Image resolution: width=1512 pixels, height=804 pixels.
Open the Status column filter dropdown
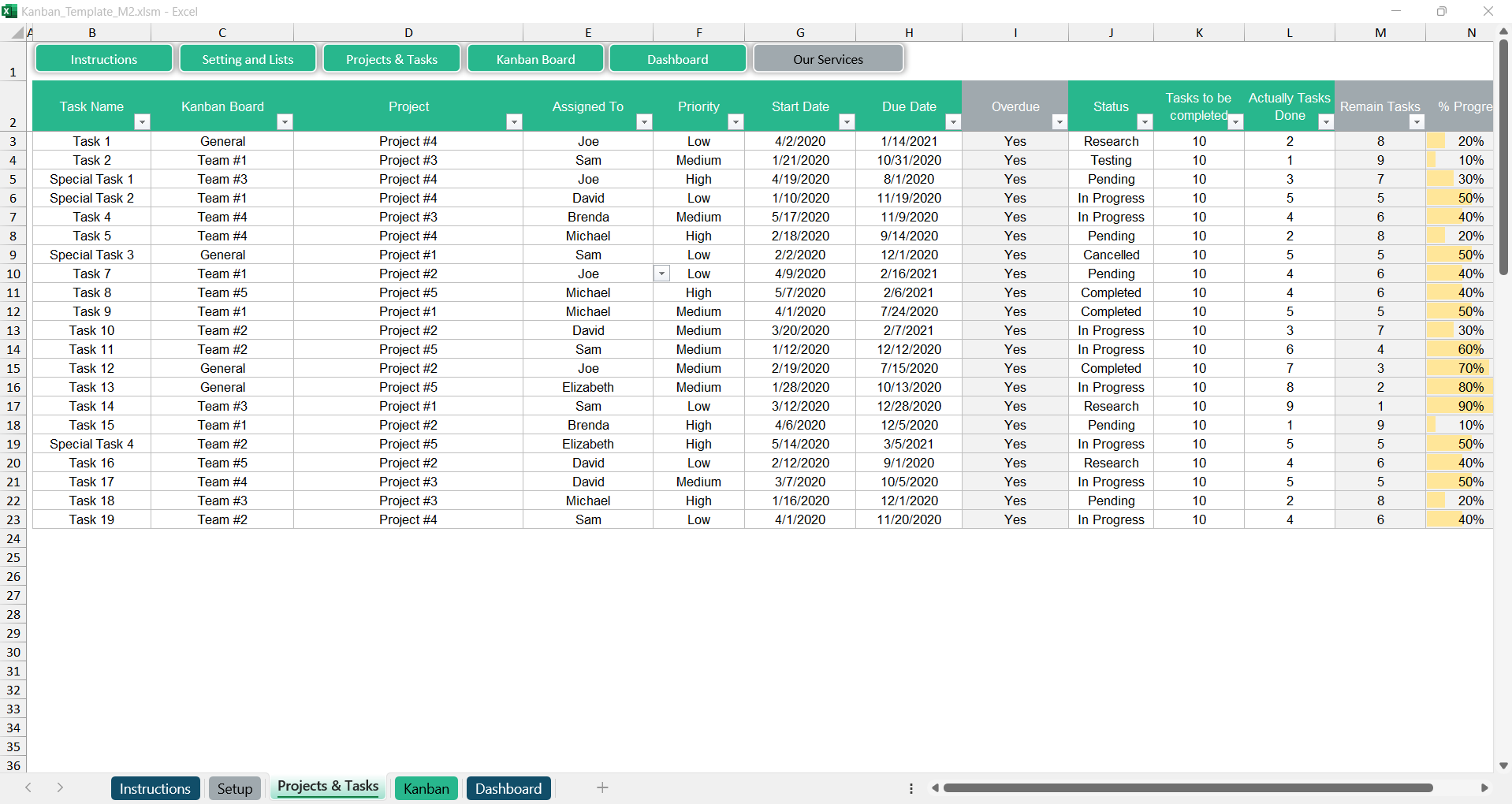click(x=1145, y=122)
